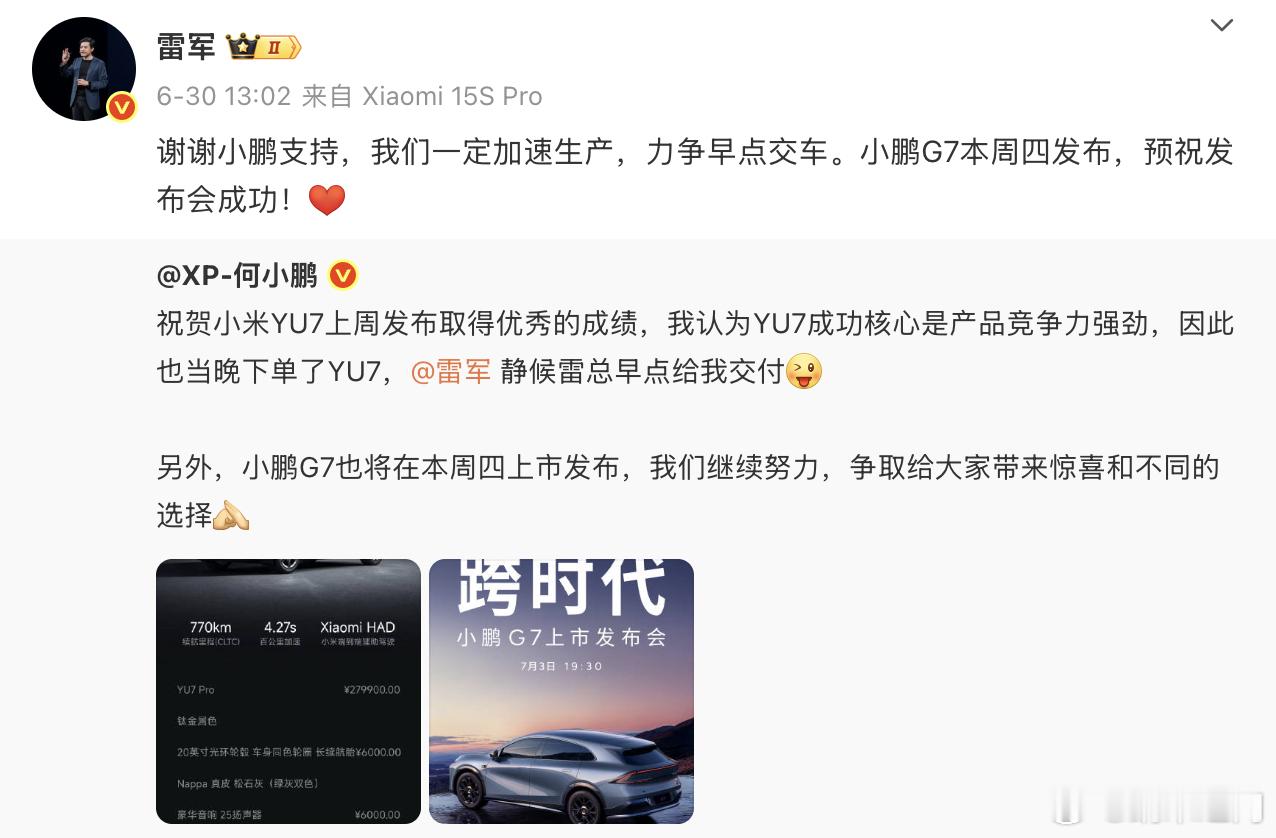Click the gold crown membership badge
Viewport: 1276px width, 838px height.
pos(264,47)
